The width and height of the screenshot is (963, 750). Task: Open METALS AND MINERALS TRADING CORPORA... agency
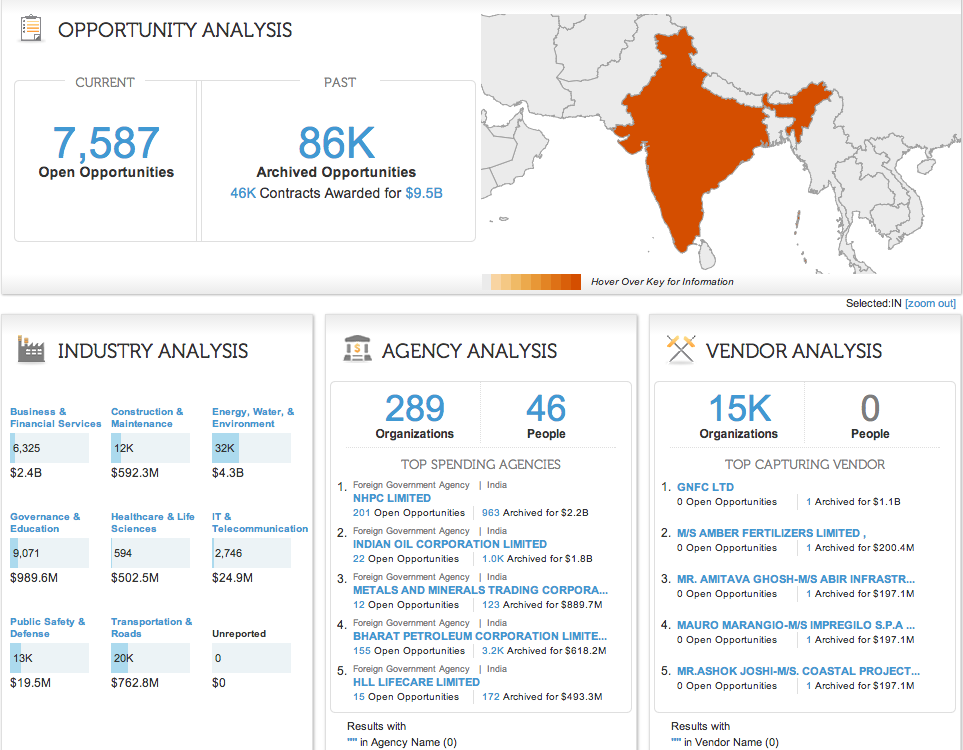pos(480,590)
